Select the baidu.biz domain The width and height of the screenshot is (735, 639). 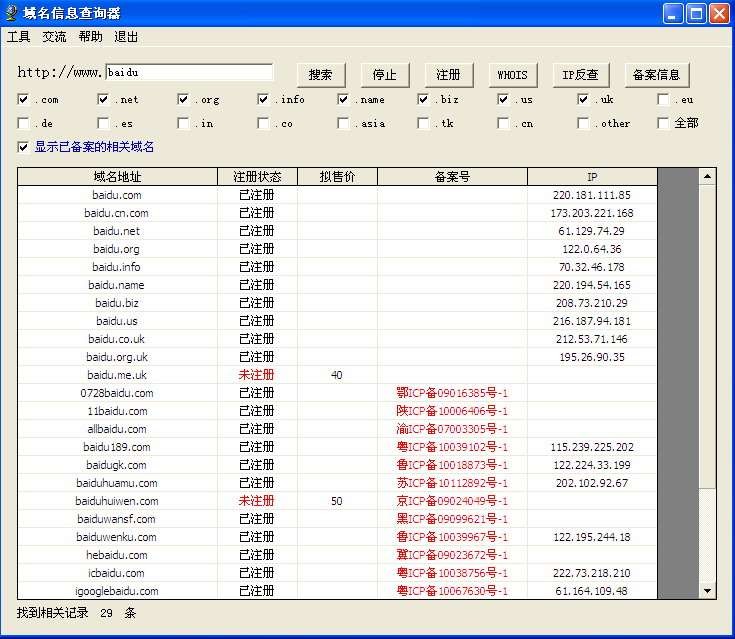(x=117, y=303)
